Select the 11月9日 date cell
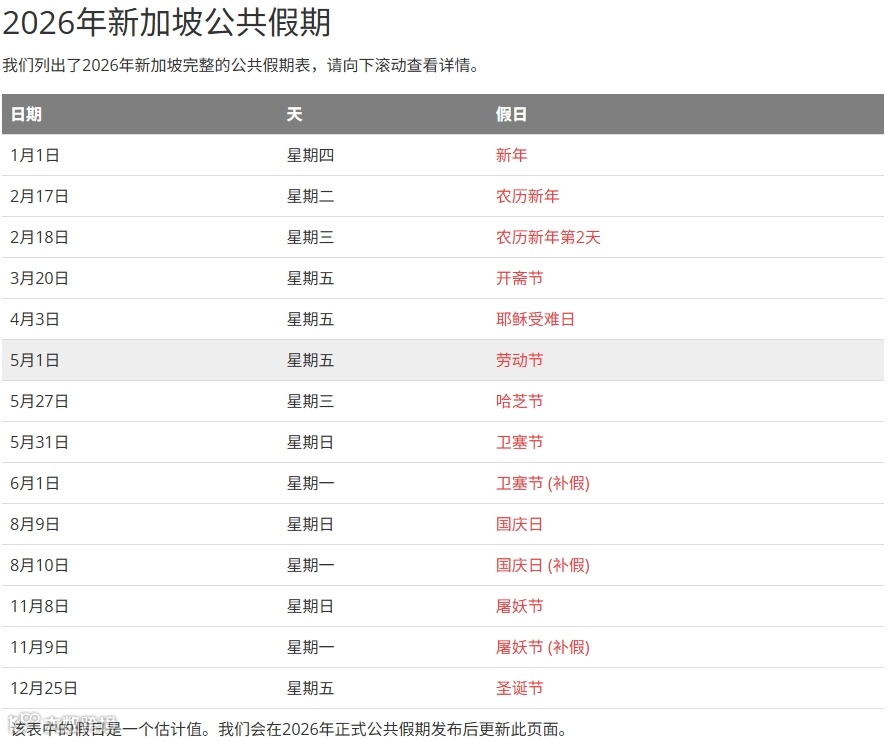This screenshot has height=741, width=892. coord(39,647)
